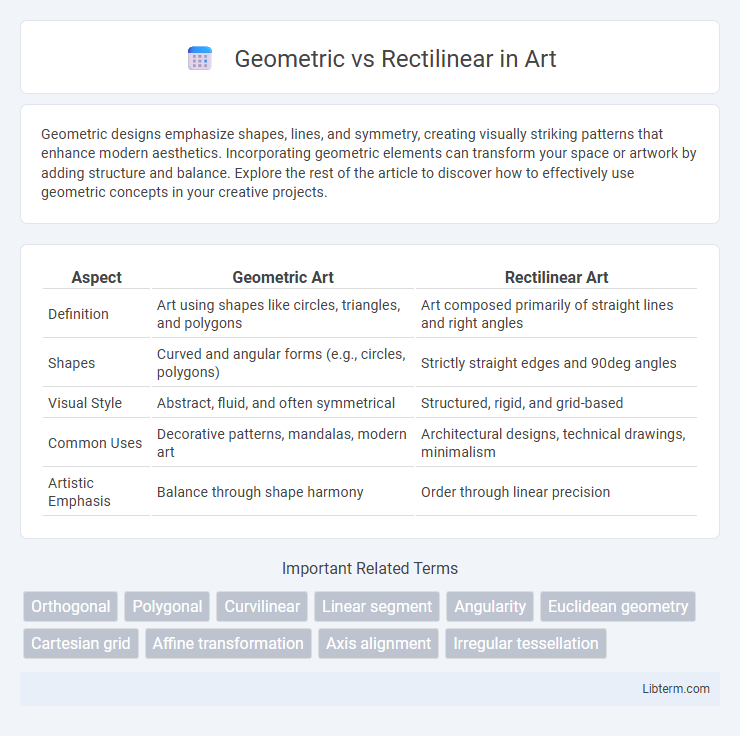The height and width of the screenshot is (736, 740).
Task: Open the Axis alignment tag
Action: click(378, 643)
